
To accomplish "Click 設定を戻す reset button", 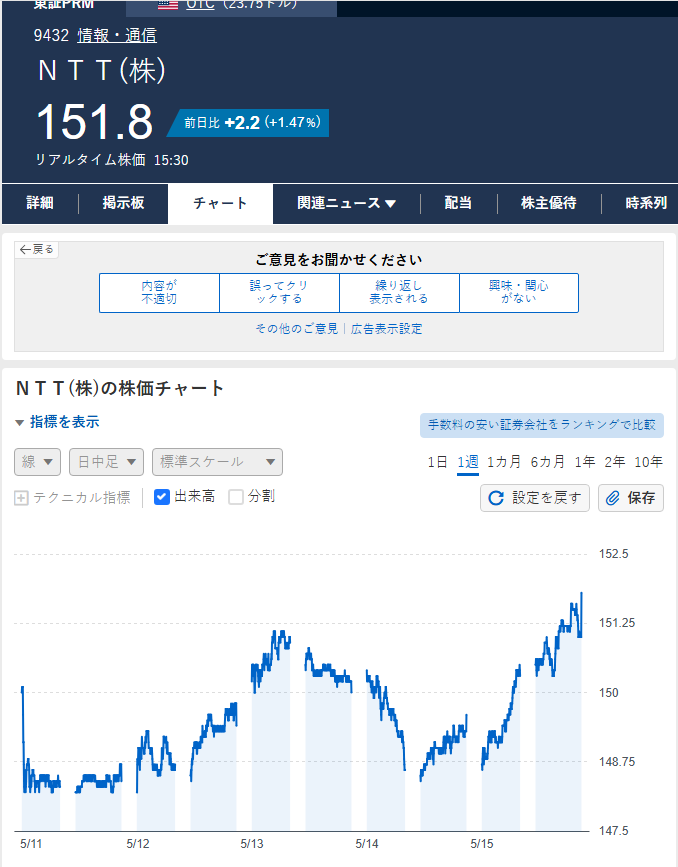I will [535, 498].
